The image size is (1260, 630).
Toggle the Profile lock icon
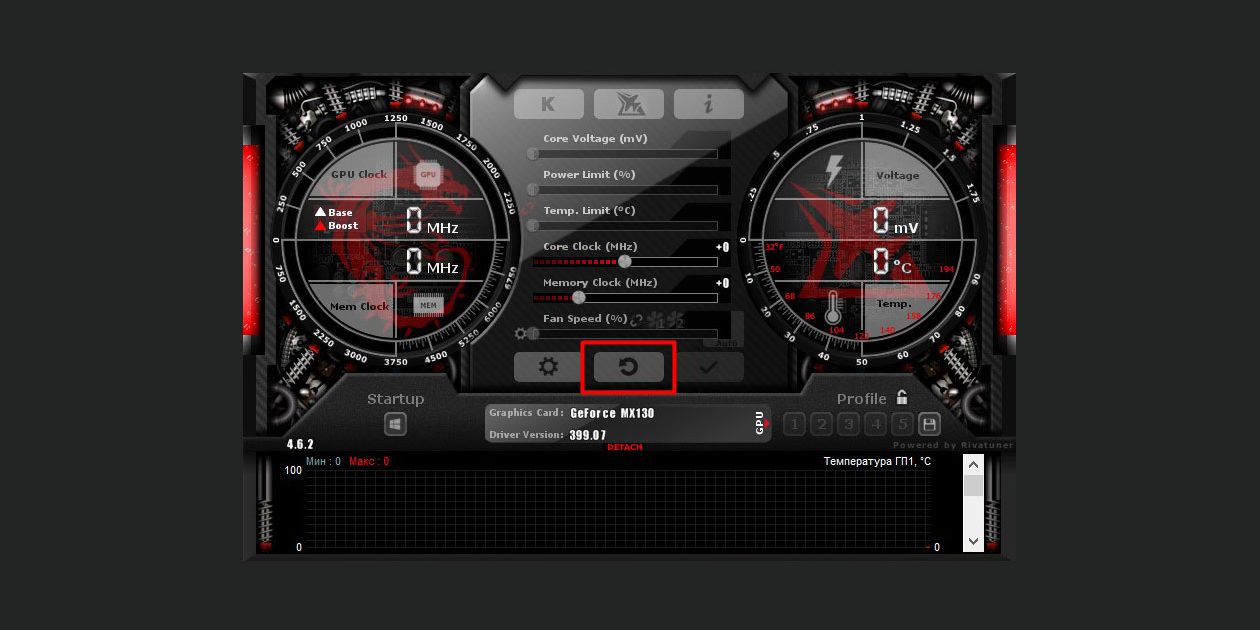[x=902, y=397]
